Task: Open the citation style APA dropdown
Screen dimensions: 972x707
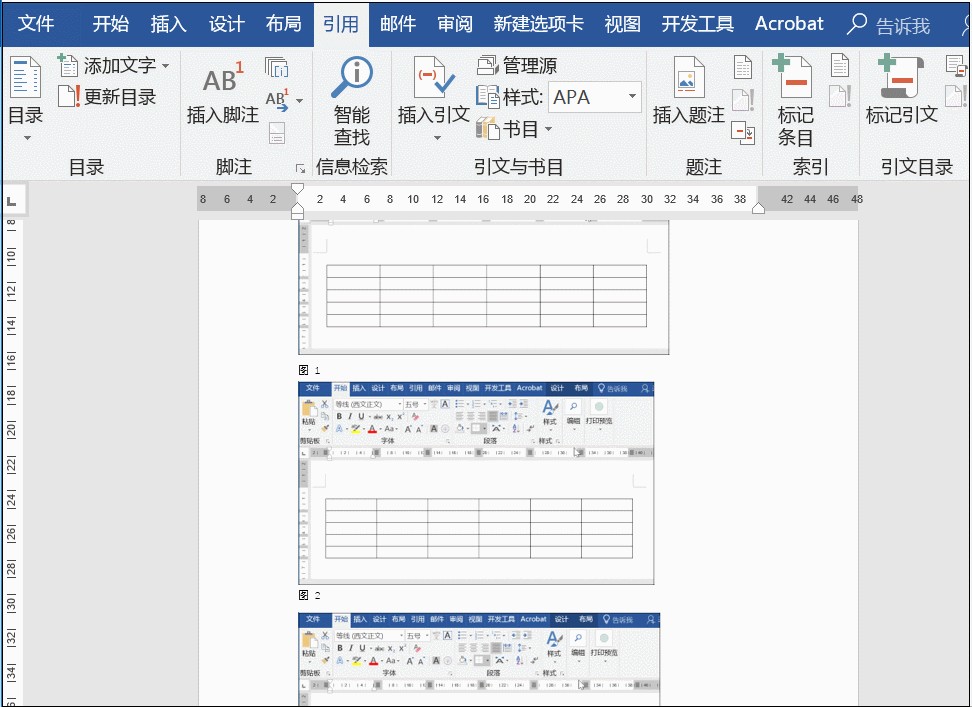Action: 632,97
